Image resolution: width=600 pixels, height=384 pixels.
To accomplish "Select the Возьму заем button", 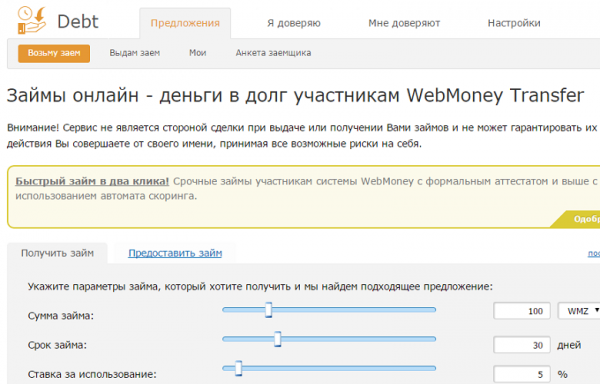I will [54, 53].
